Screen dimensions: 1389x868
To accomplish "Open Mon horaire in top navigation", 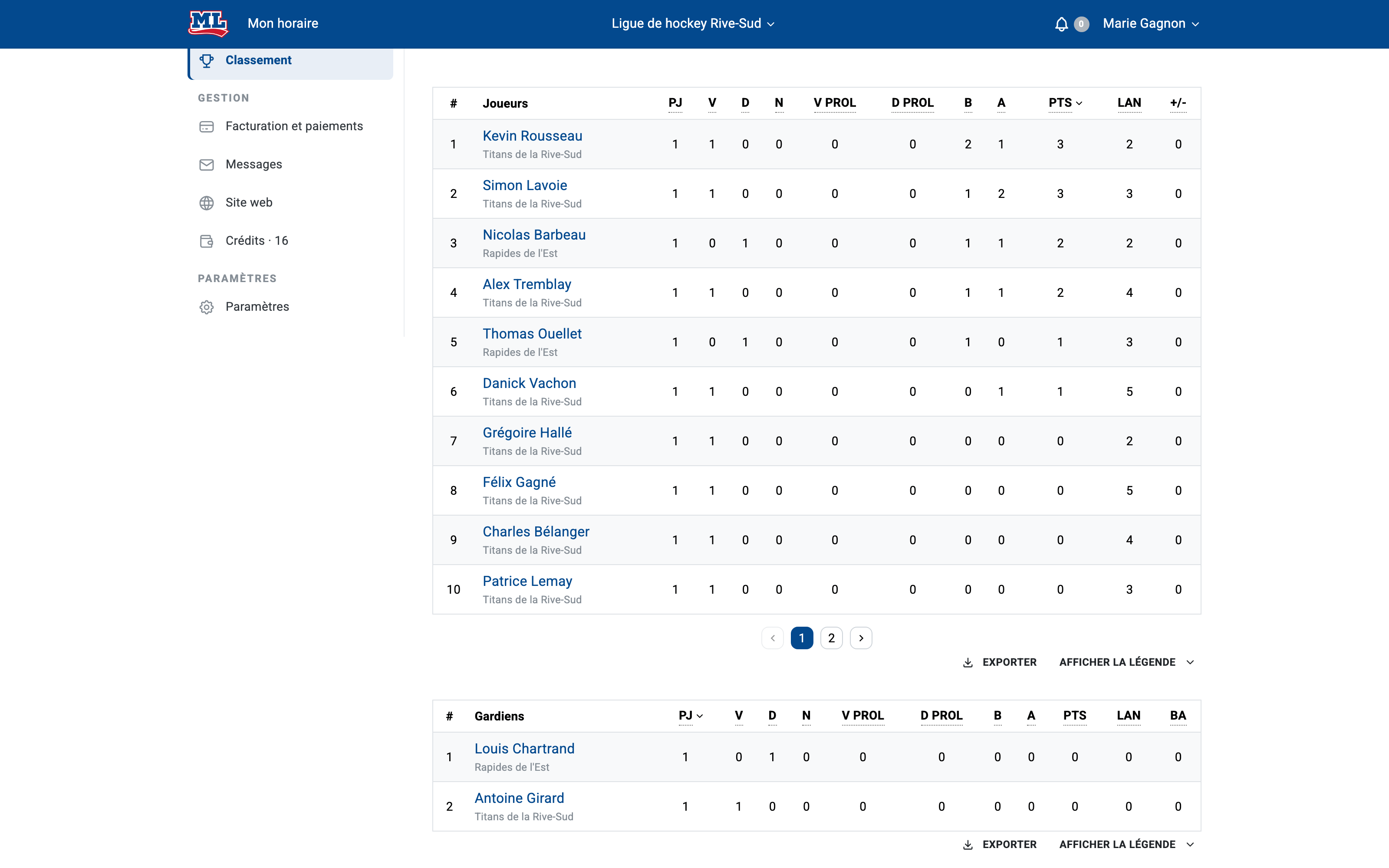I will click(283, 23).
